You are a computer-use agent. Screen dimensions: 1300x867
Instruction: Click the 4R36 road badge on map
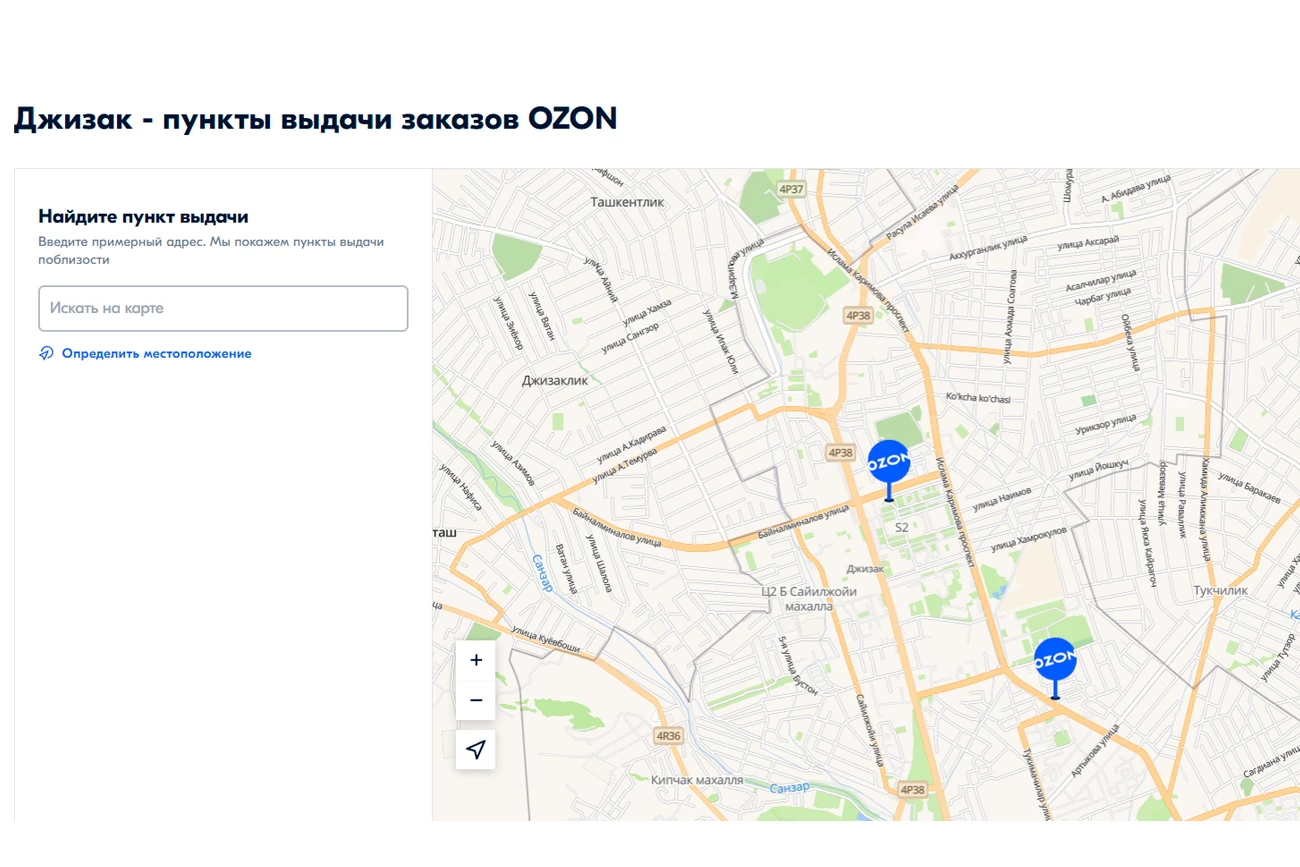[x=668, y=736]
